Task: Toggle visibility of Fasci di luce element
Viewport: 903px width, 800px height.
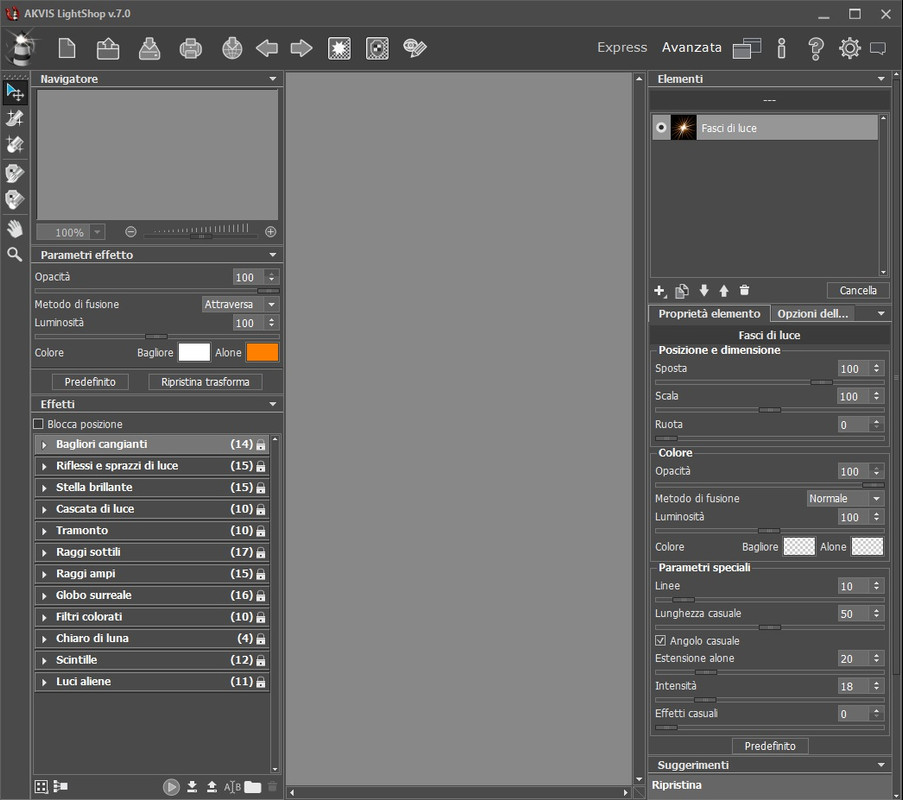Action: pyautogui.click(x=661, y=127)
